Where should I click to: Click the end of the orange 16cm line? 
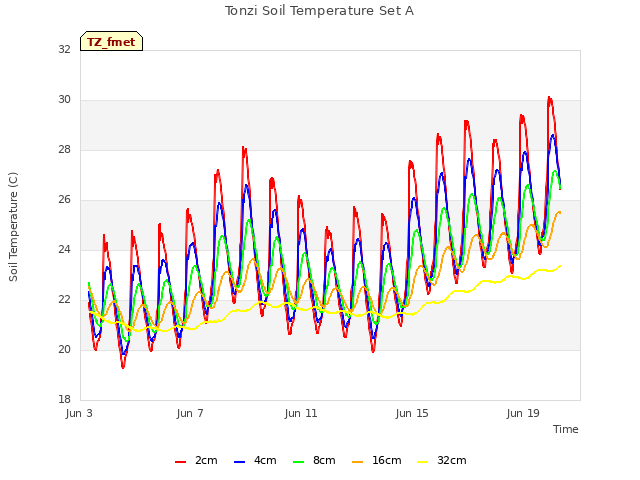pos(560,212)
